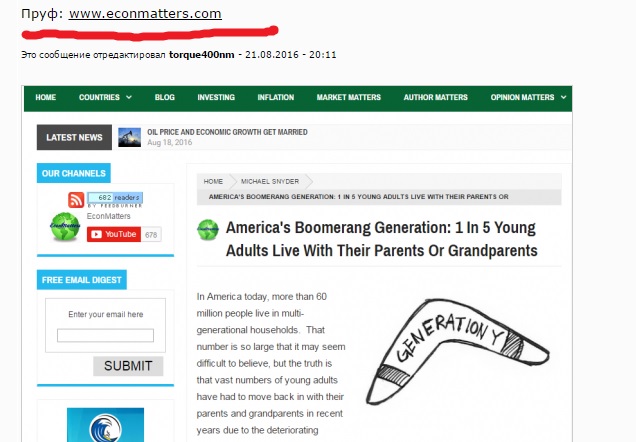The height and width of the screenshot is (442, 636).
Task: Expand the OPINION MATTERS dropdown chevron
Action: coord(564,97)
